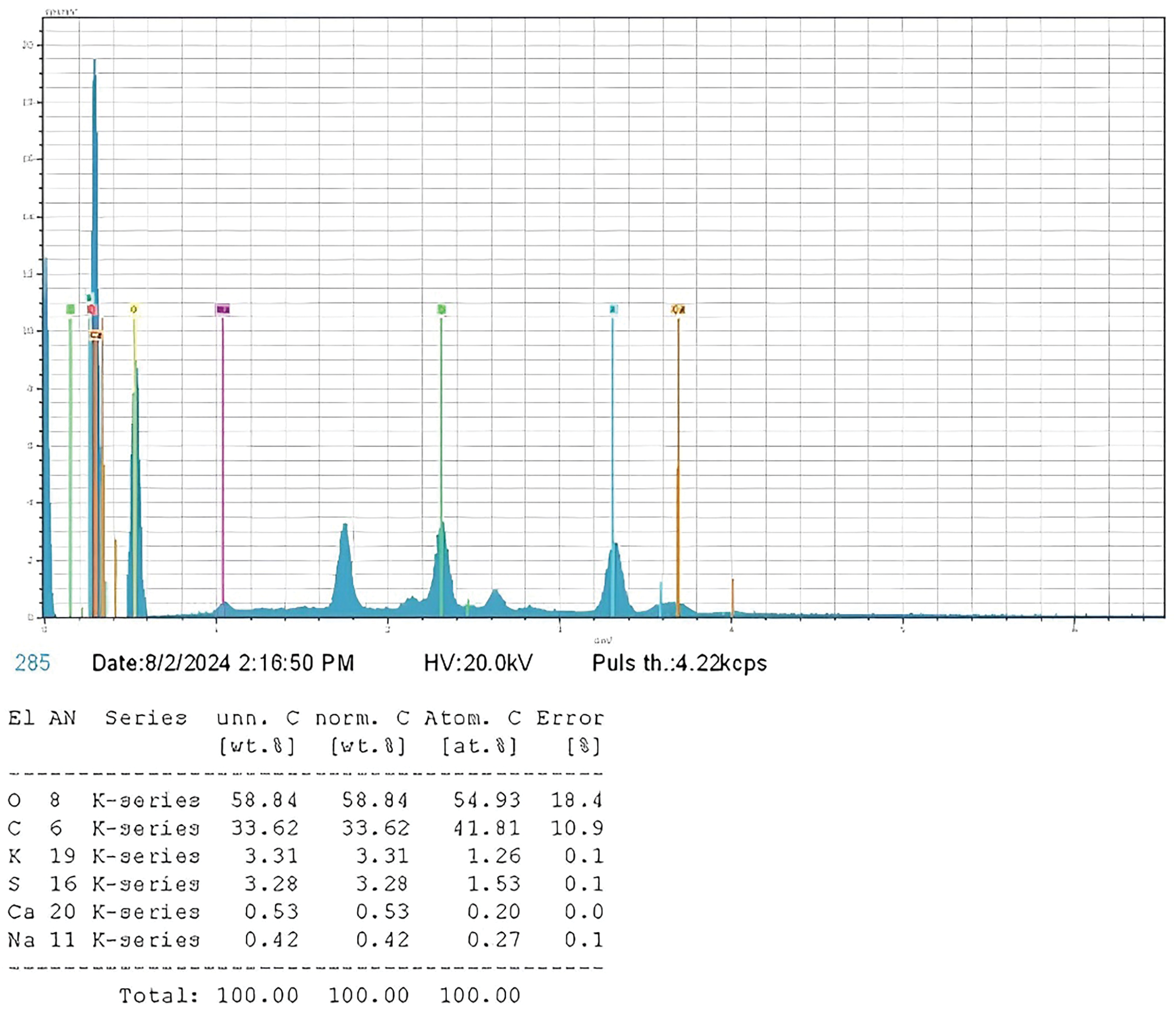Select the green S marker near 2.3 keV
This screenshot has width=1176, height=1009.
[441, 309]
